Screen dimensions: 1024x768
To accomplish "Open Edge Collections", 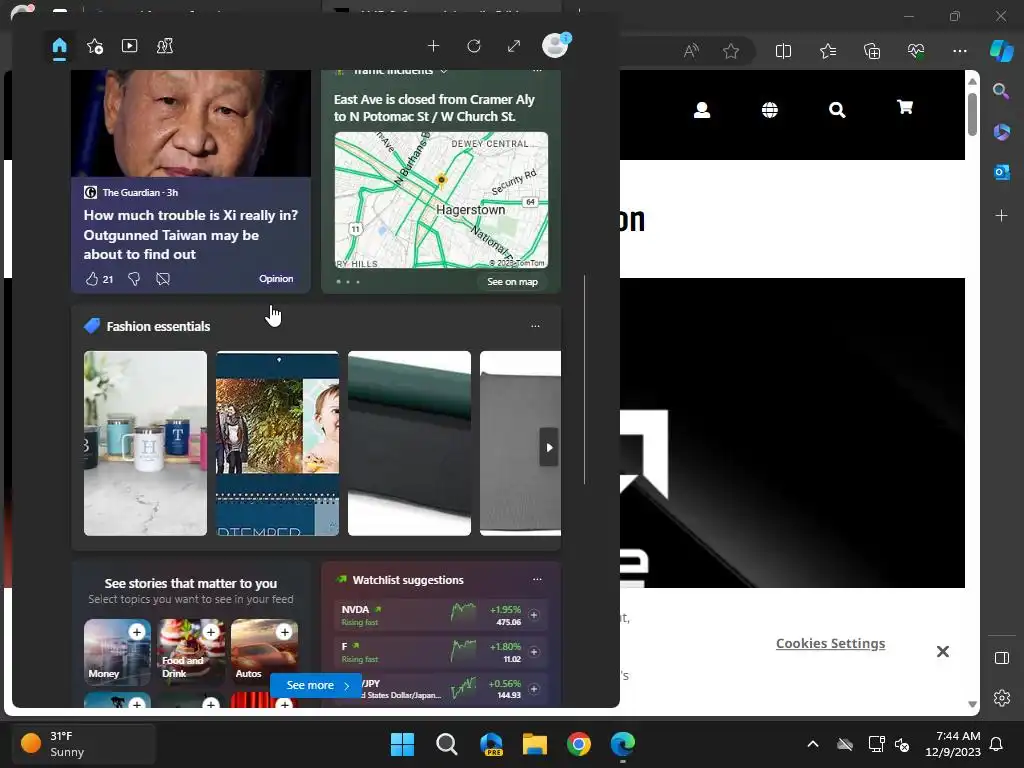I will 872,51.
